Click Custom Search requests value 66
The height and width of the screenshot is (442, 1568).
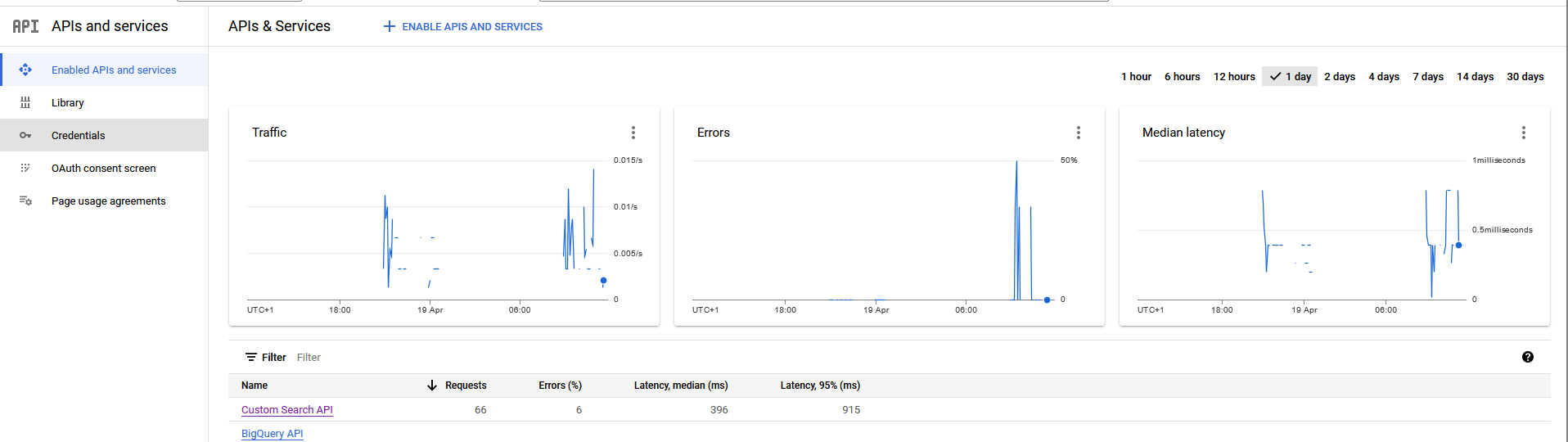click(x=480, y=409)
